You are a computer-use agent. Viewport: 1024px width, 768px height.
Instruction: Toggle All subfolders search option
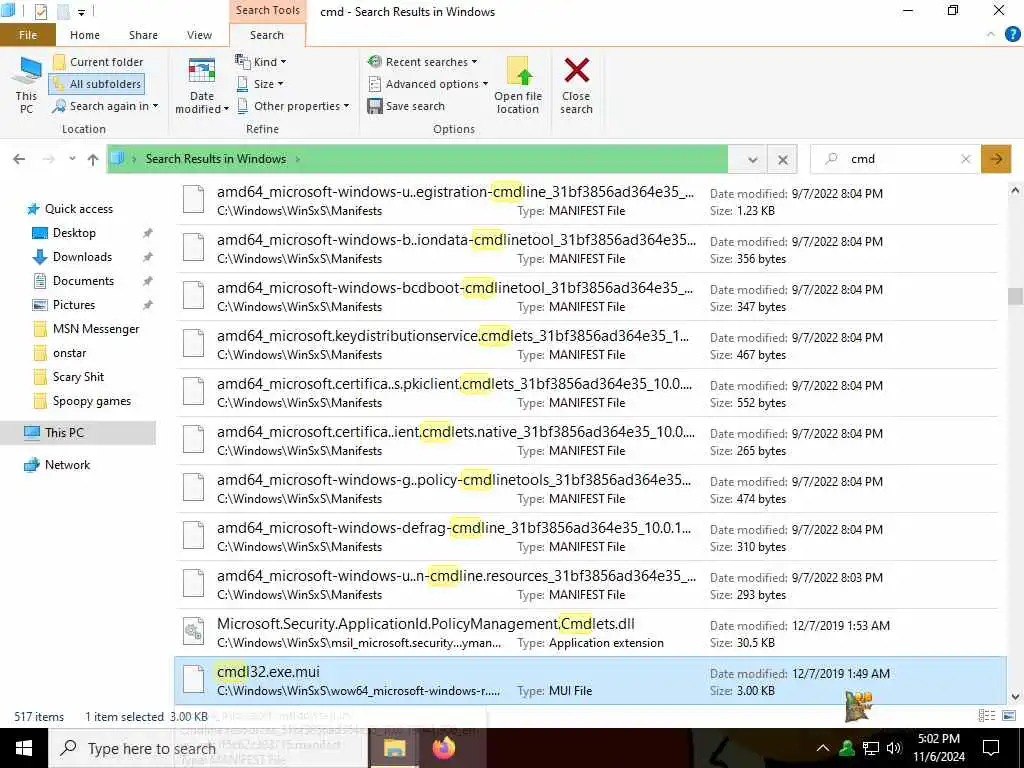97,84
